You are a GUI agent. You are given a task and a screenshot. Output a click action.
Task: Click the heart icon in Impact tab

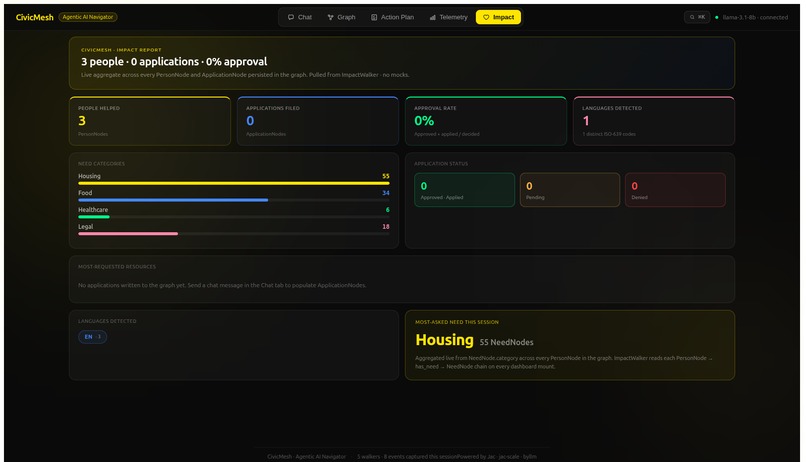(486, 17)
